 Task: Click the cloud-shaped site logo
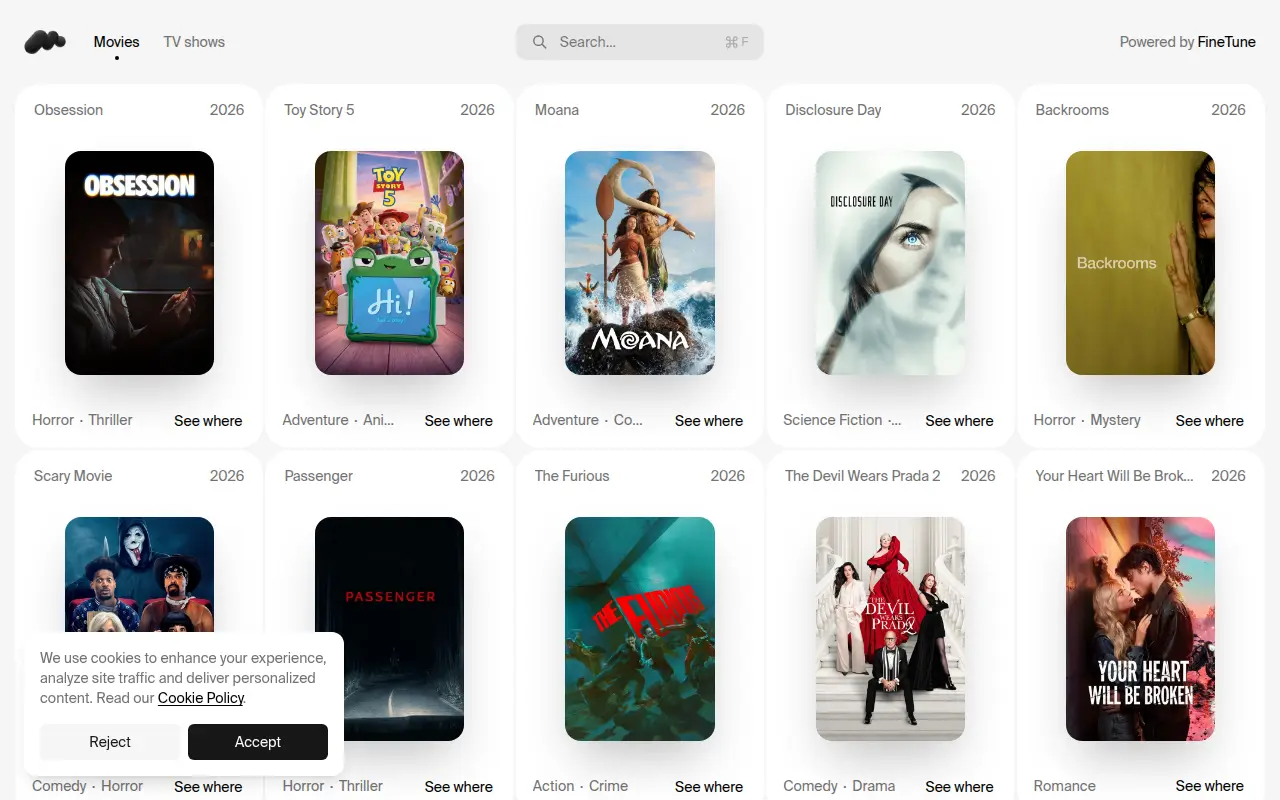coord(45,42)
